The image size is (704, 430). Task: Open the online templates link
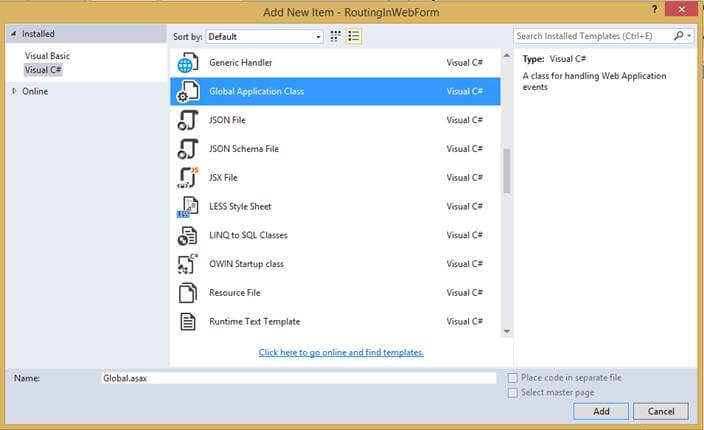(341, 352)
